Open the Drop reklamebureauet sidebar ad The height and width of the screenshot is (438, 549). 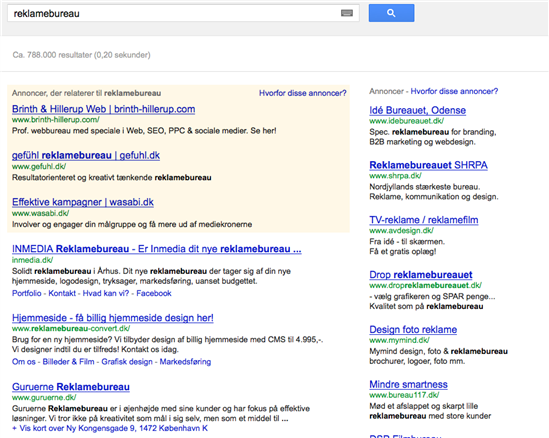(x=421, y=274)
